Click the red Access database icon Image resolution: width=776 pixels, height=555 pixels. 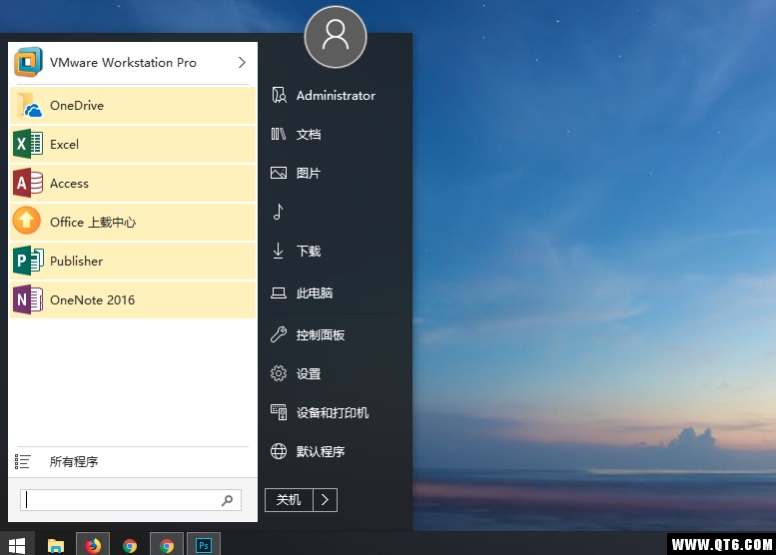(x=28, y=183)
